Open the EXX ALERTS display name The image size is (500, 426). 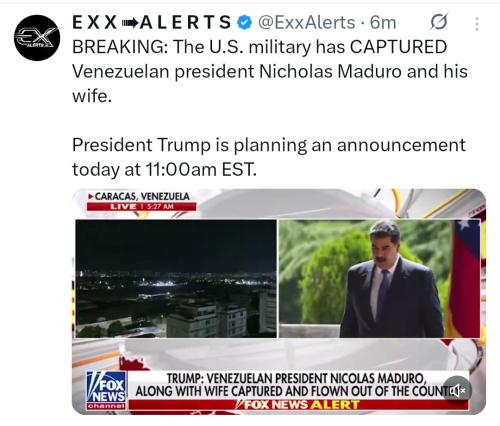pyautogui.click(x=152, y=23)
